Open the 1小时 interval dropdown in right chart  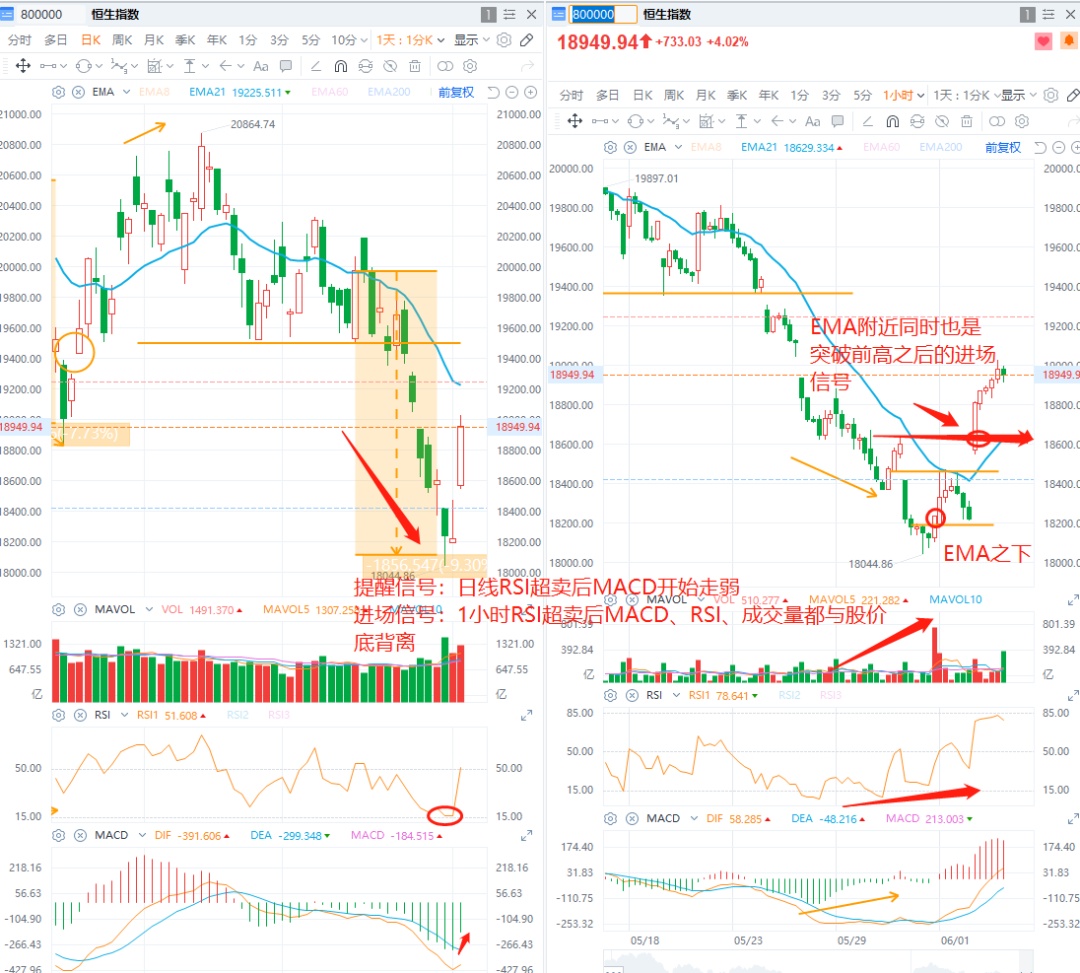904,96
